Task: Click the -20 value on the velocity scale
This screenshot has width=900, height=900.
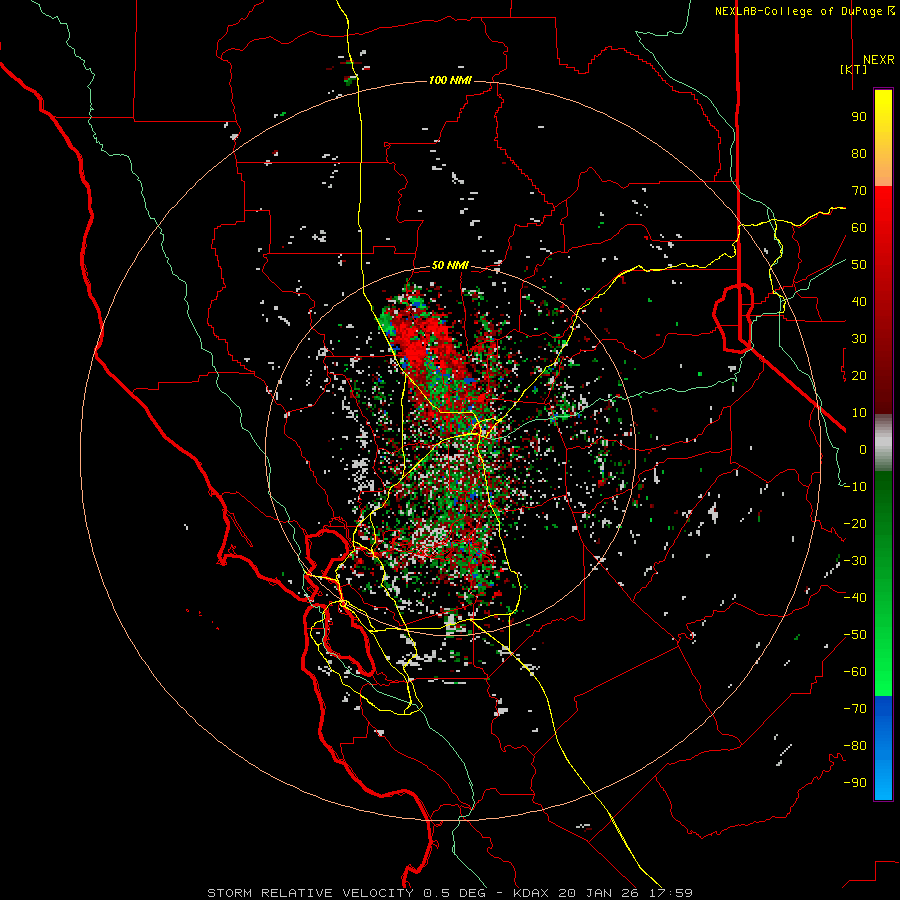Action: pos(855,524)
